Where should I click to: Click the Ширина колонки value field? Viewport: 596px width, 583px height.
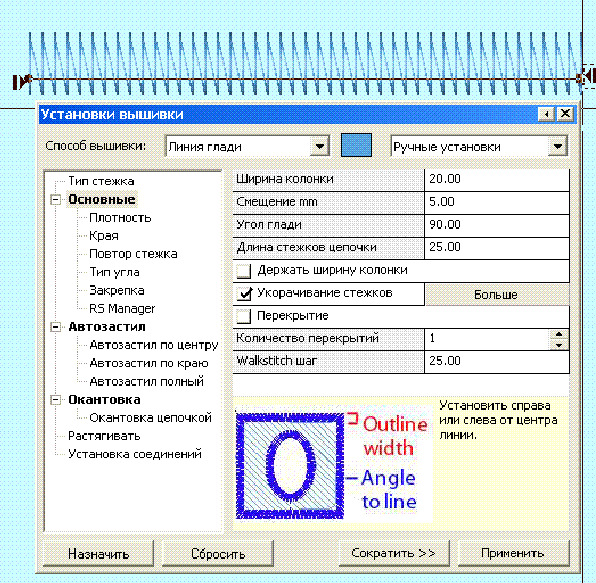click(497, 179)
